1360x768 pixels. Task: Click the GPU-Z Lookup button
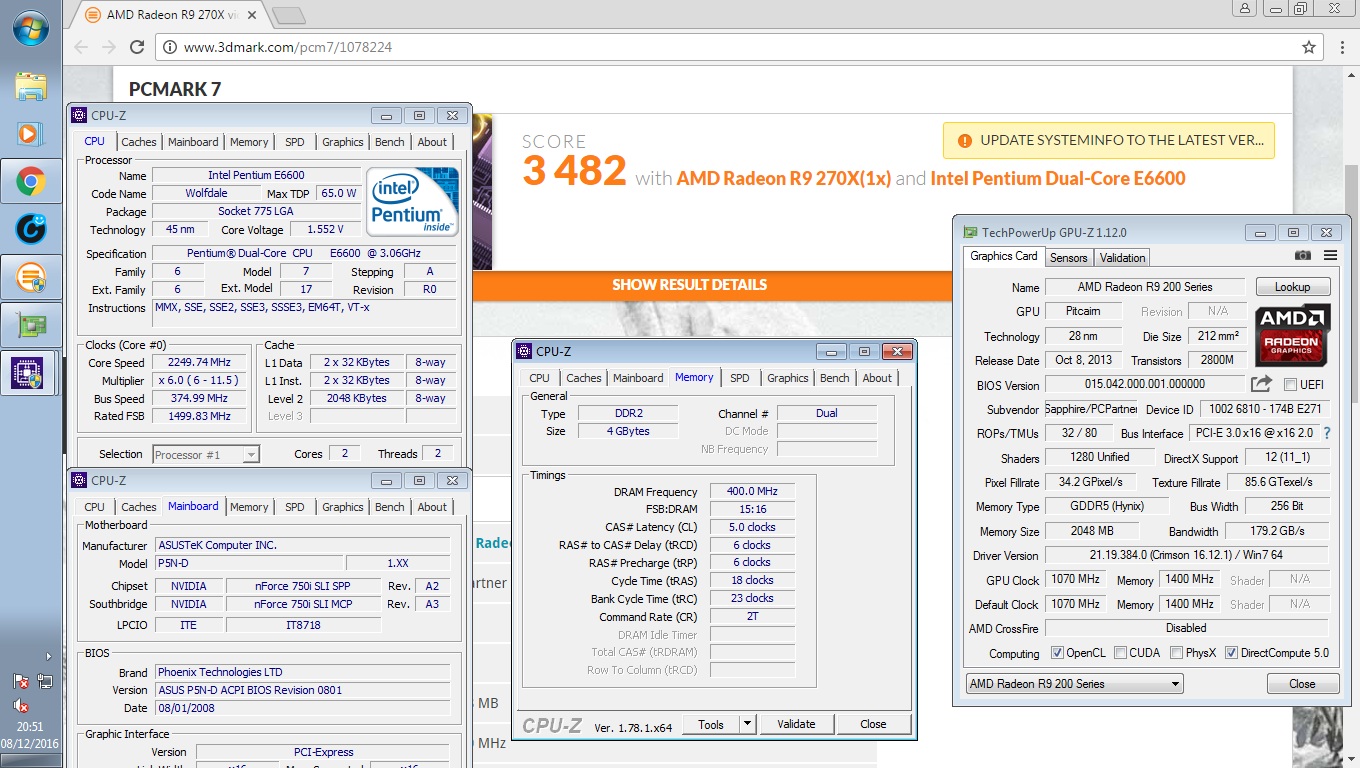1292,287
